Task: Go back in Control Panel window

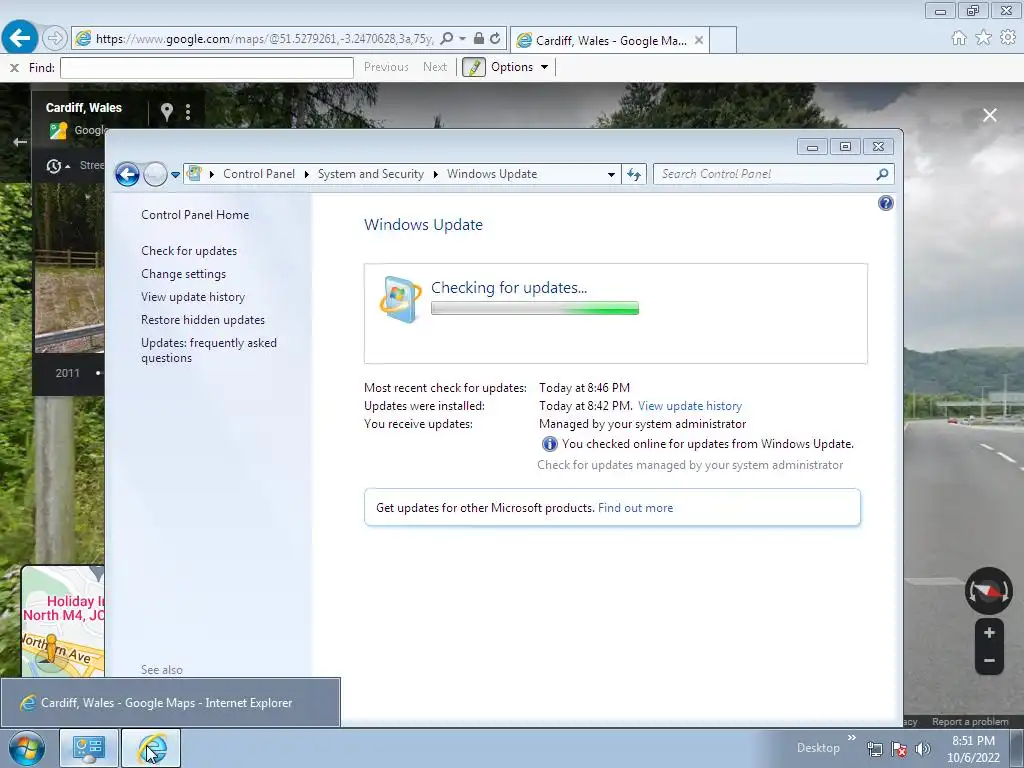Action: (127, 174)
